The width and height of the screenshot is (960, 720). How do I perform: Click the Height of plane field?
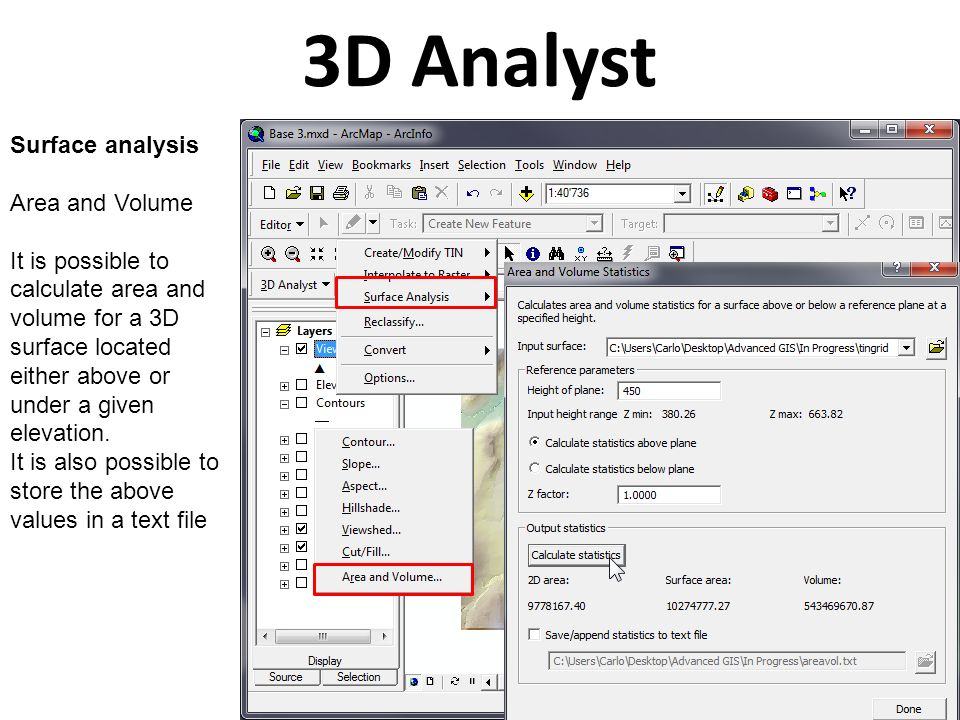click(668, 391)
